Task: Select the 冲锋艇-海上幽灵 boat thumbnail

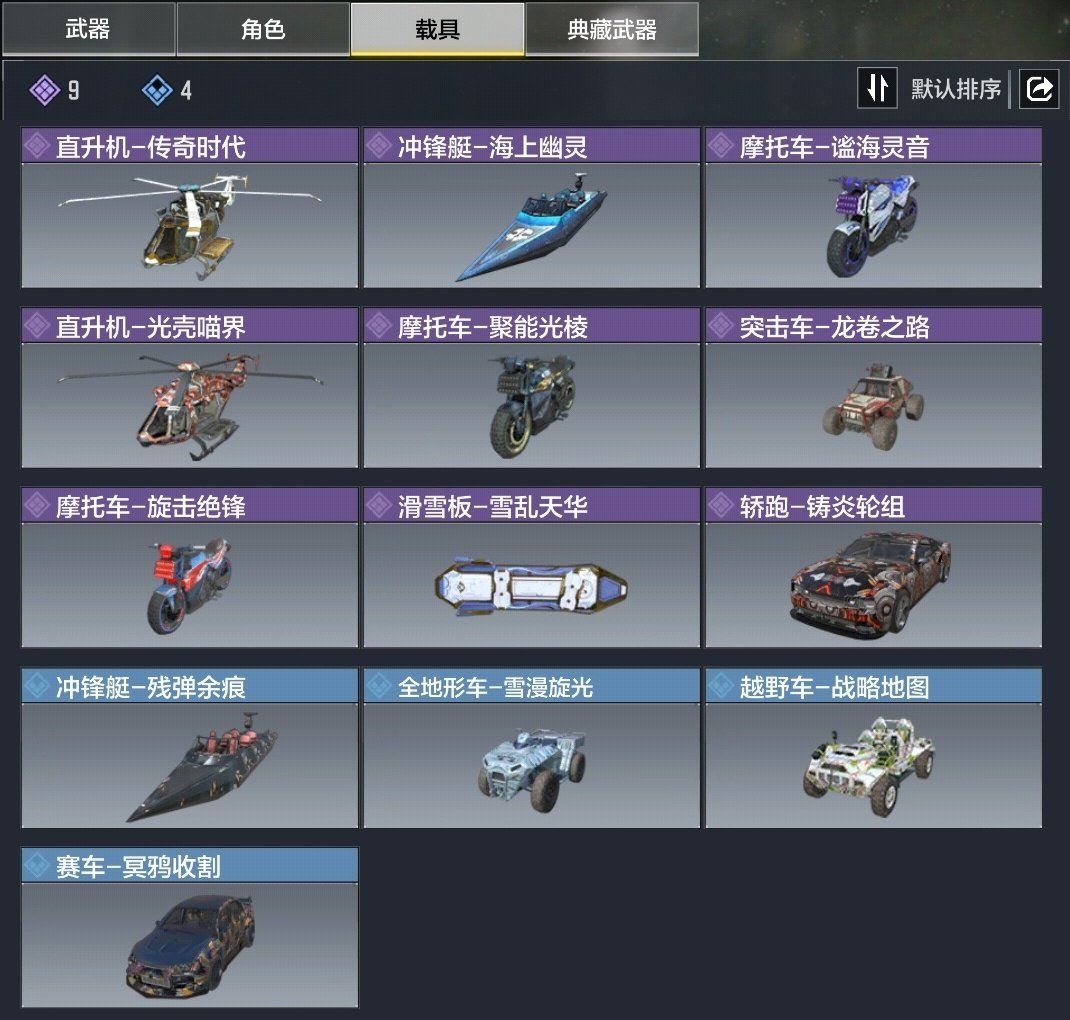Action: coord(532,225)
